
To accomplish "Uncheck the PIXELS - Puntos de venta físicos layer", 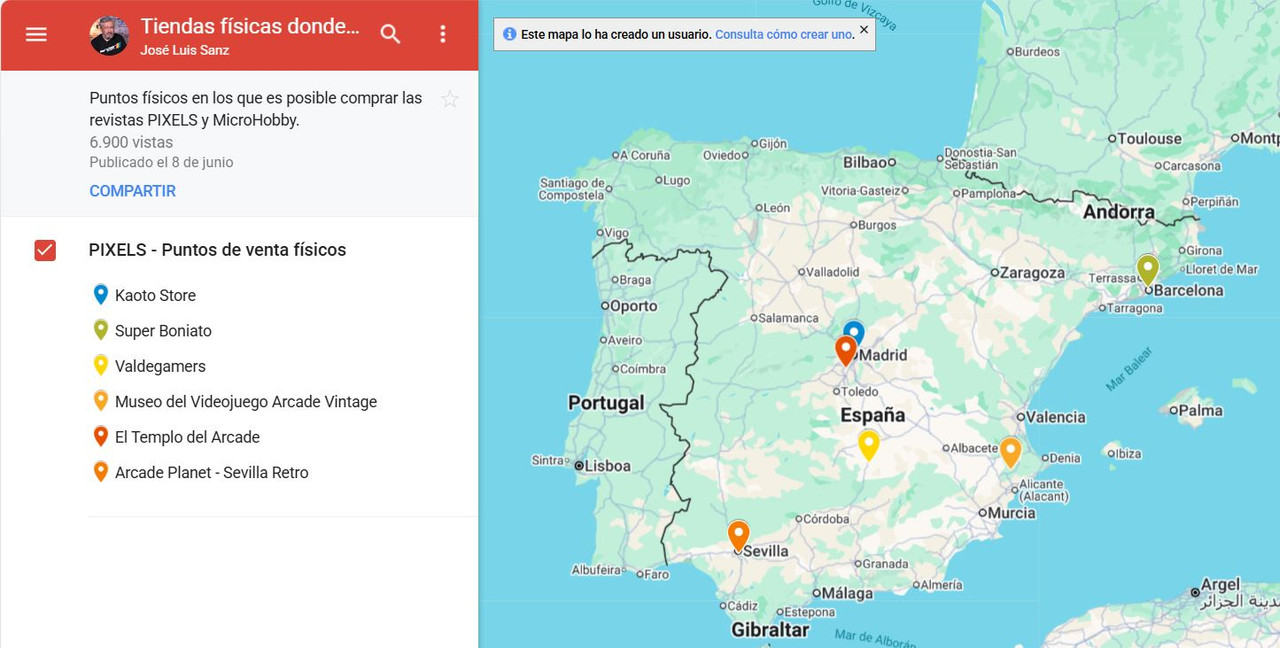I will [45, 250].
